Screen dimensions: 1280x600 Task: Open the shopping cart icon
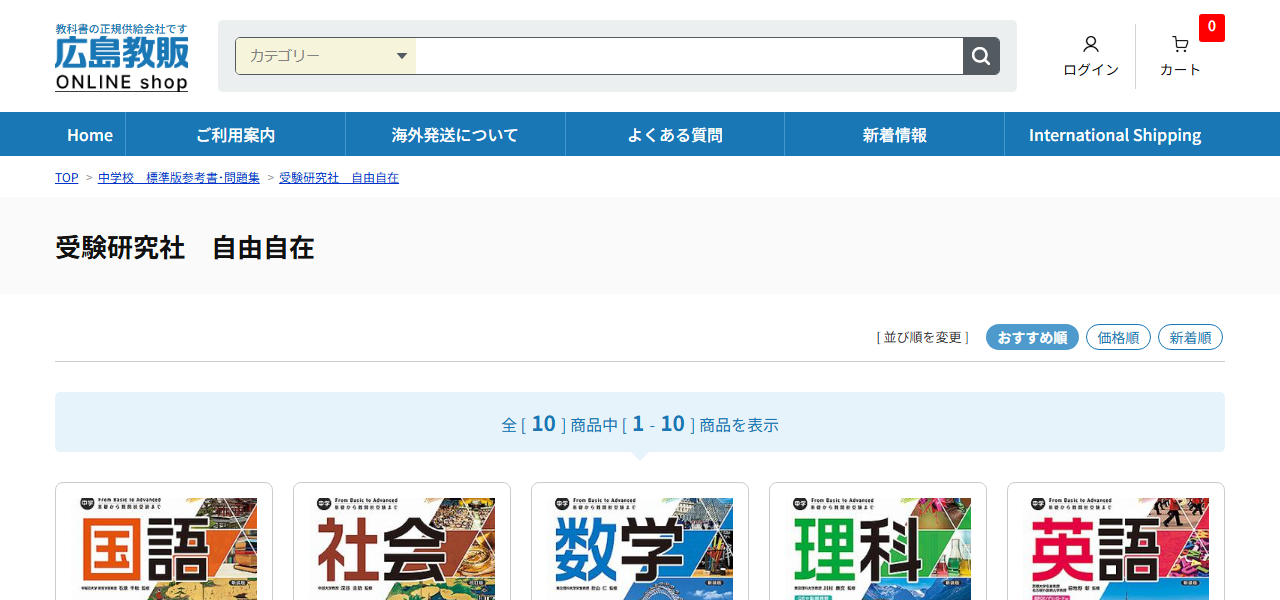(x=1180, y=44)
